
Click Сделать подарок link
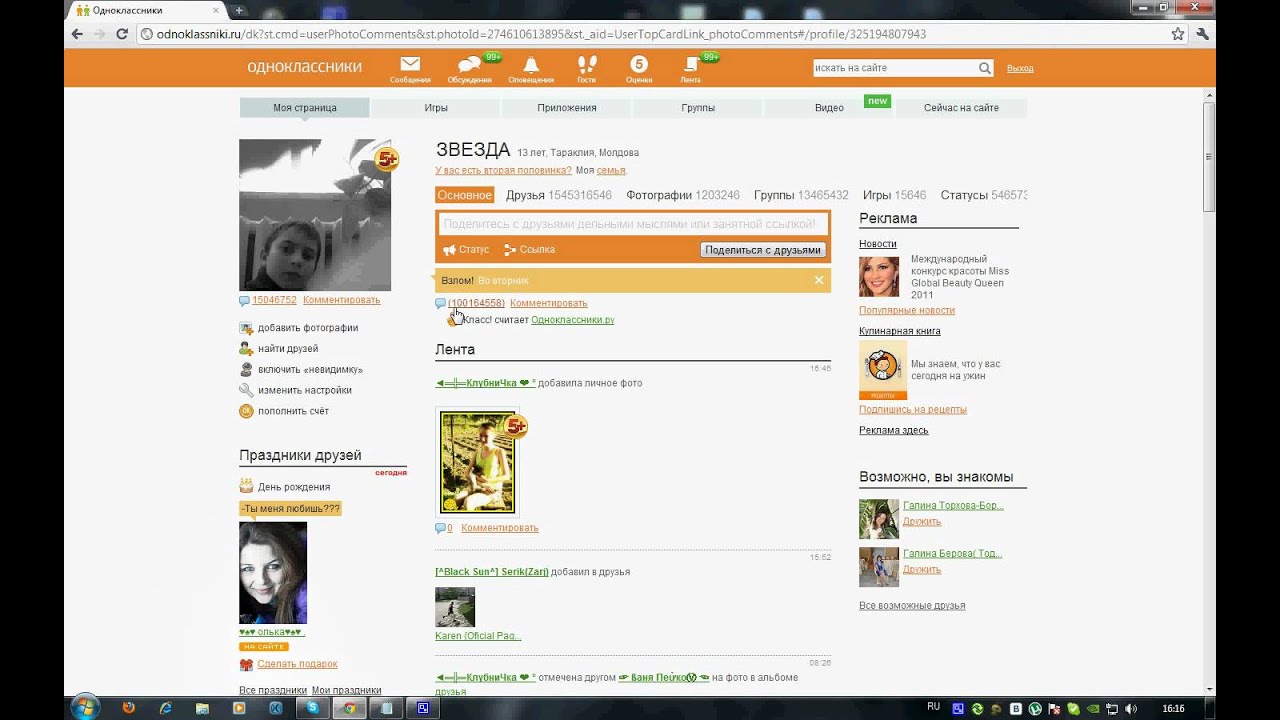tap(297, 664)
